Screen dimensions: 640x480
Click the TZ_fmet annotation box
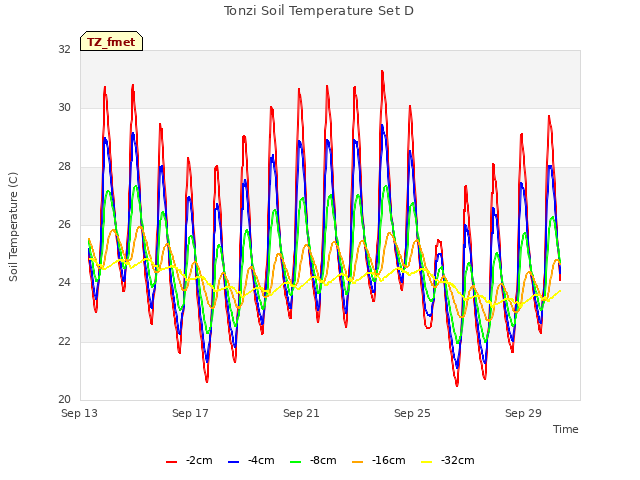(x=111, y=41)
